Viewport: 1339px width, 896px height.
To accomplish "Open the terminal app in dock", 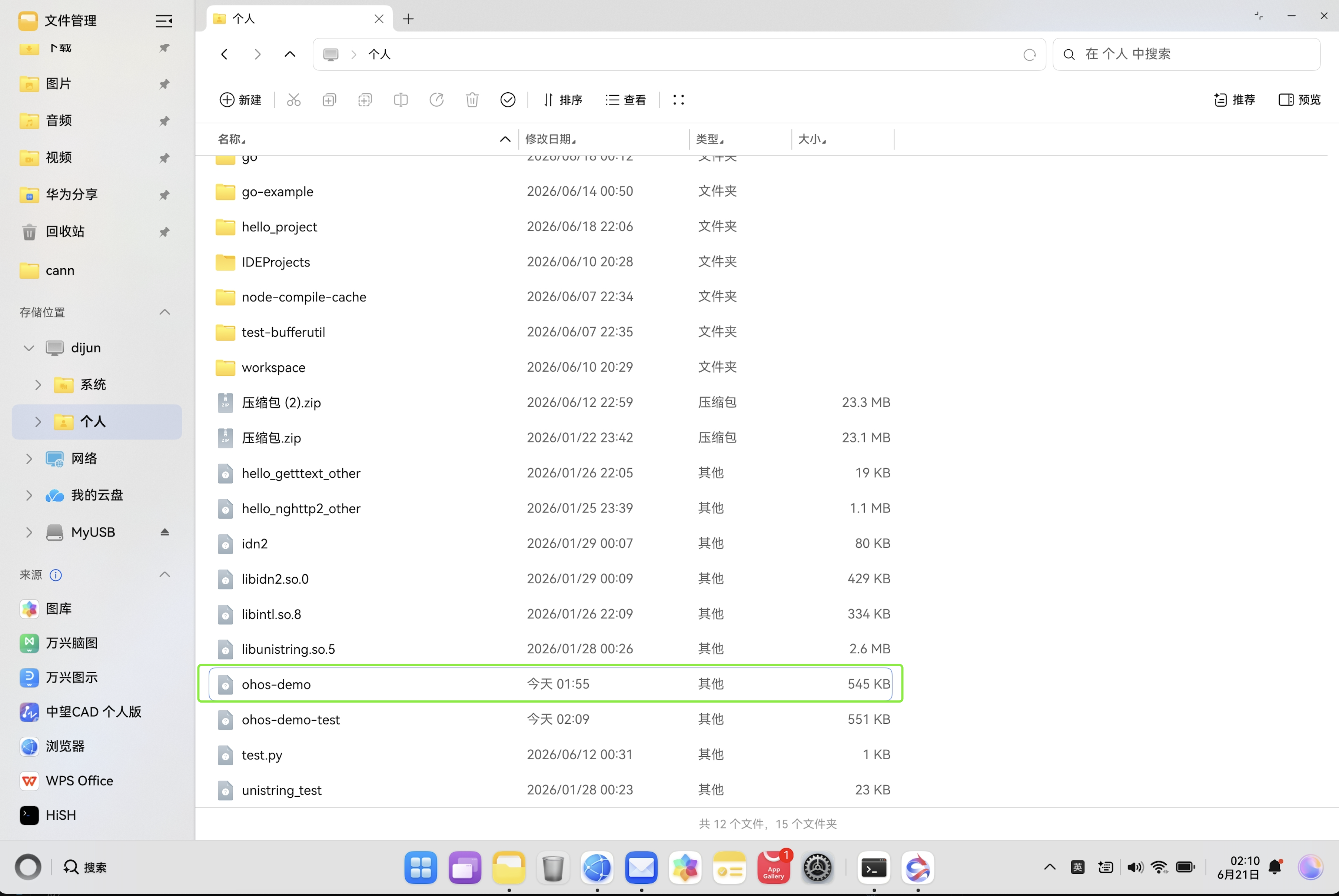I will click(x=874, y=868).
